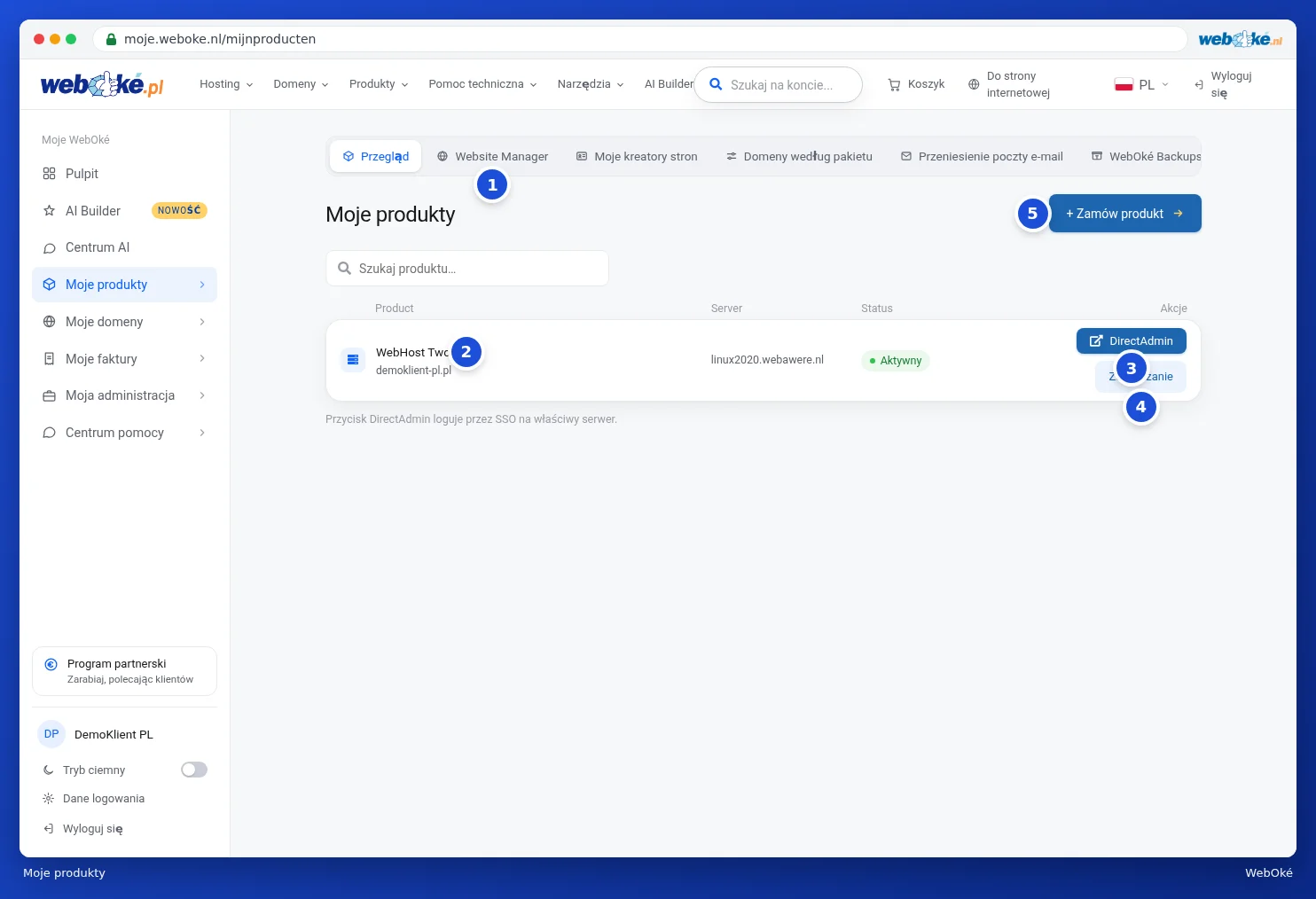The width and height of the screenshot is (1316, 899).
Task: Switch to the Website Manager tab
Action: pyautogui.click(x=492, y=156)
